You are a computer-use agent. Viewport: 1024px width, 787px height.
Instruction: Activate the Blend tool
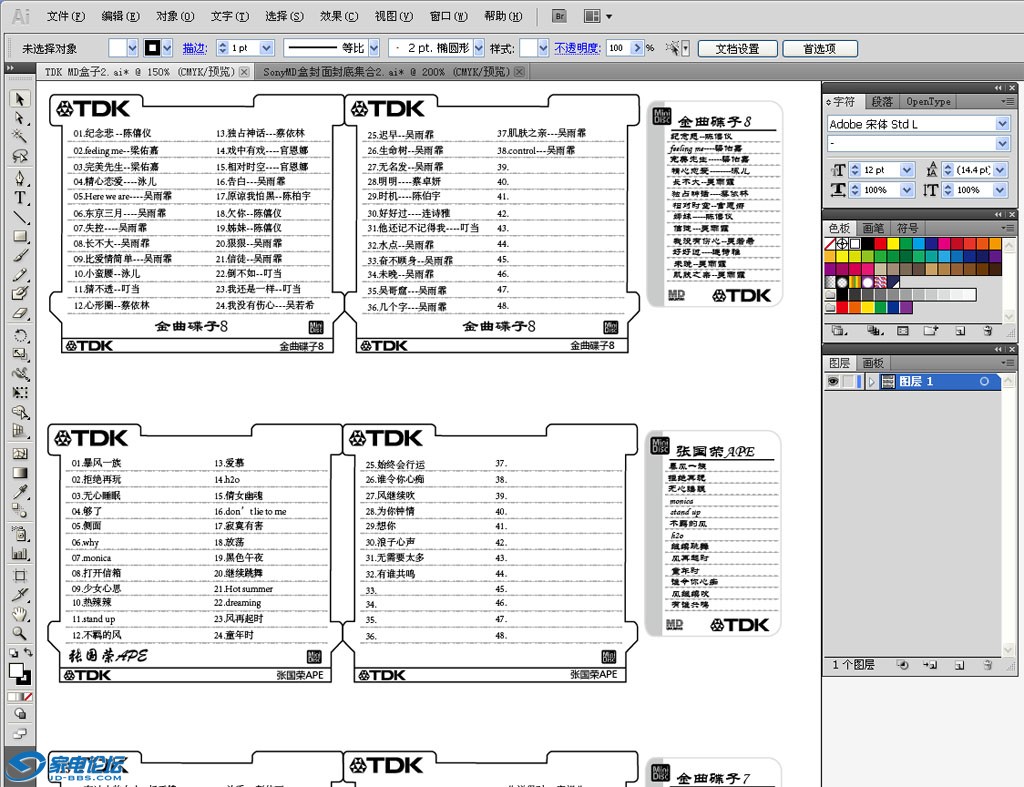click(x=20, y=511)
